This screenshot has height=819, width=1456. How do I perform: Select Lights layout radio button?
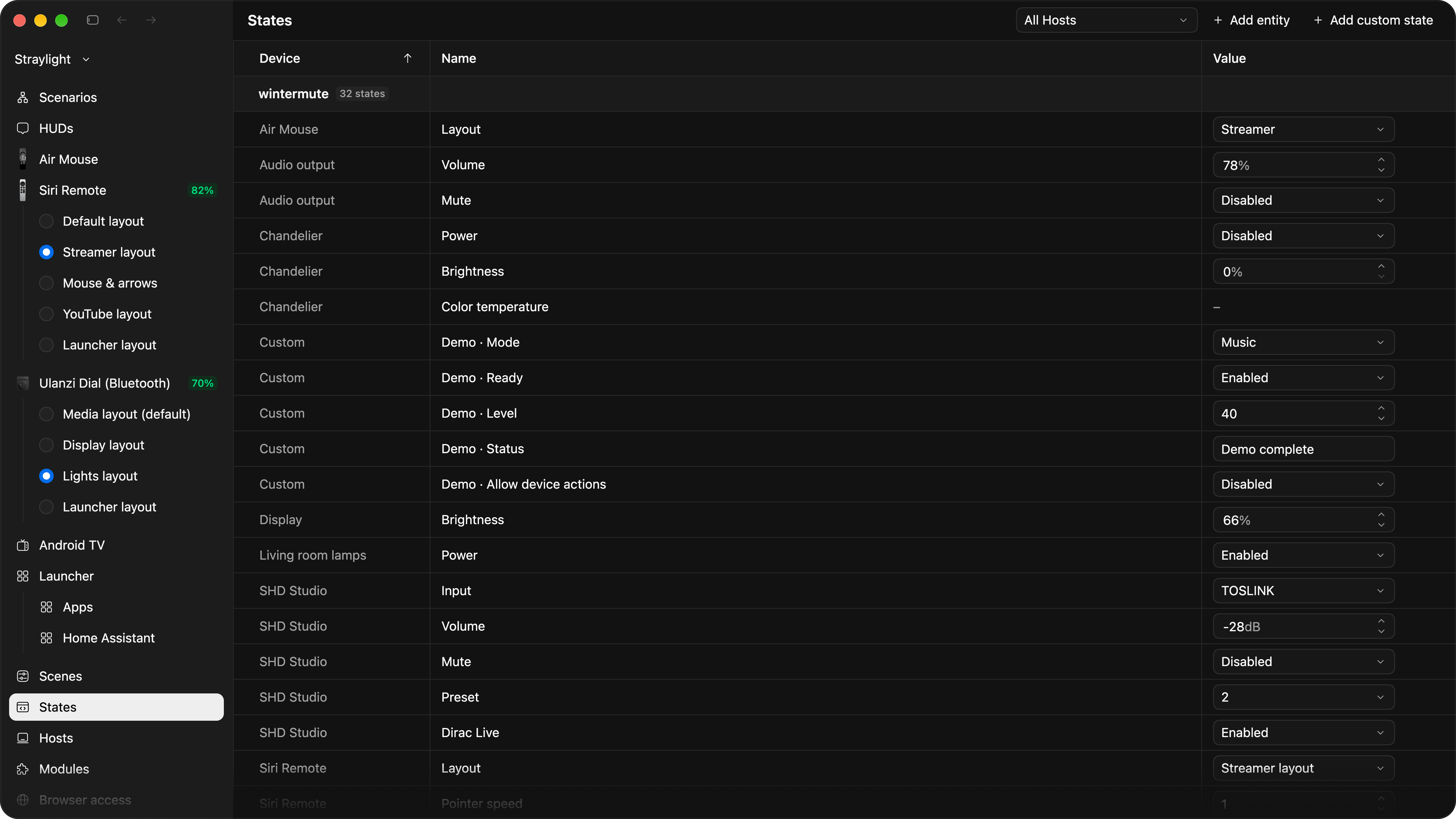[x=46, y=476]
